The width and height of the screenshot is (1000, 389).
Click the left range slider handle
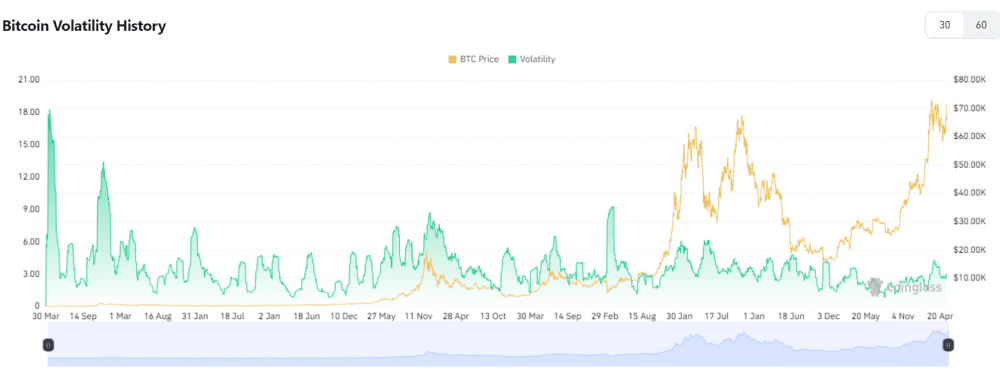(x=48, y=345)
